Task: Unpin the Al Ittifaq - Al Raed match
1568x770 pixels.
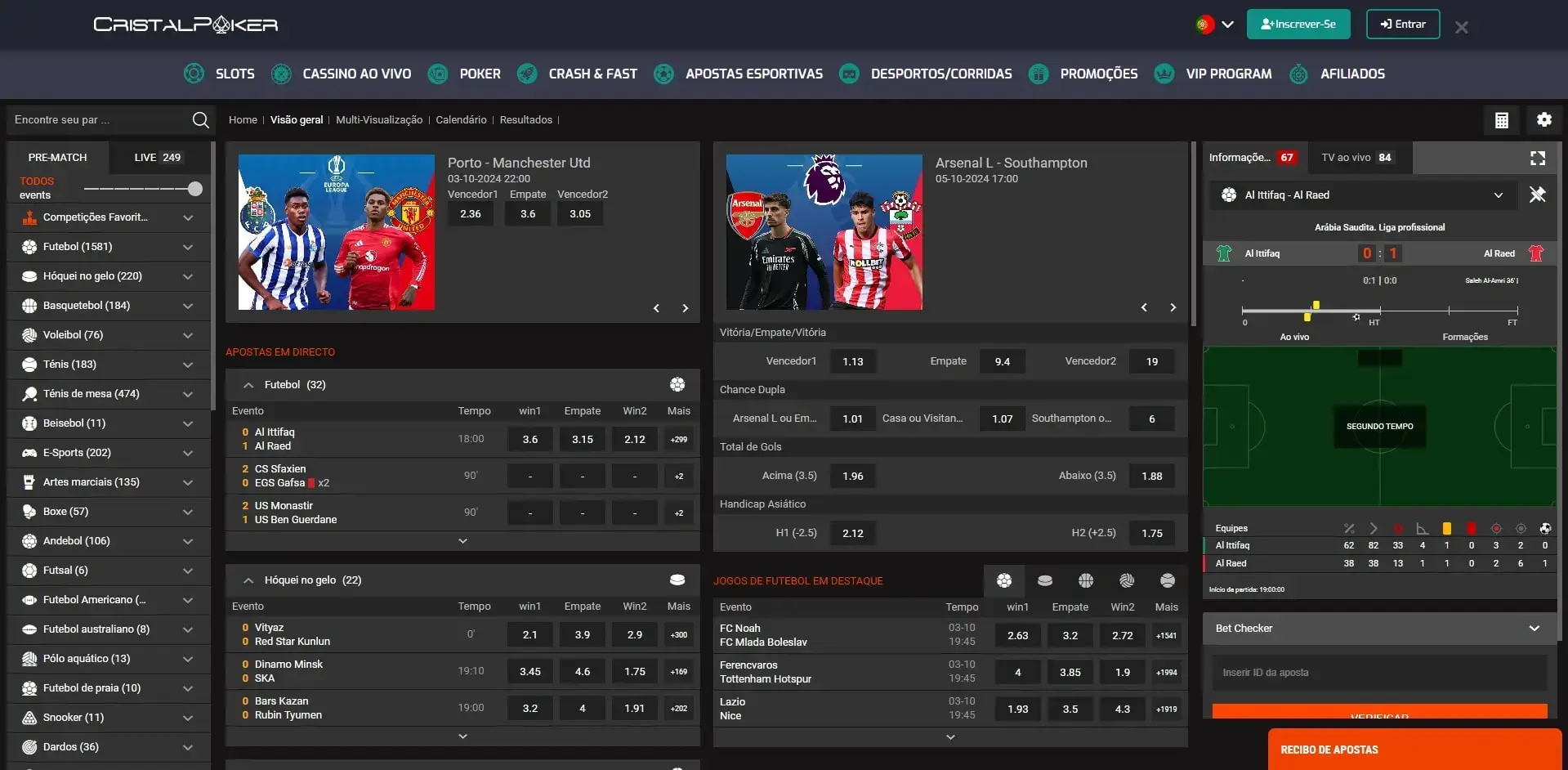Action: (x=1539, y=195)
